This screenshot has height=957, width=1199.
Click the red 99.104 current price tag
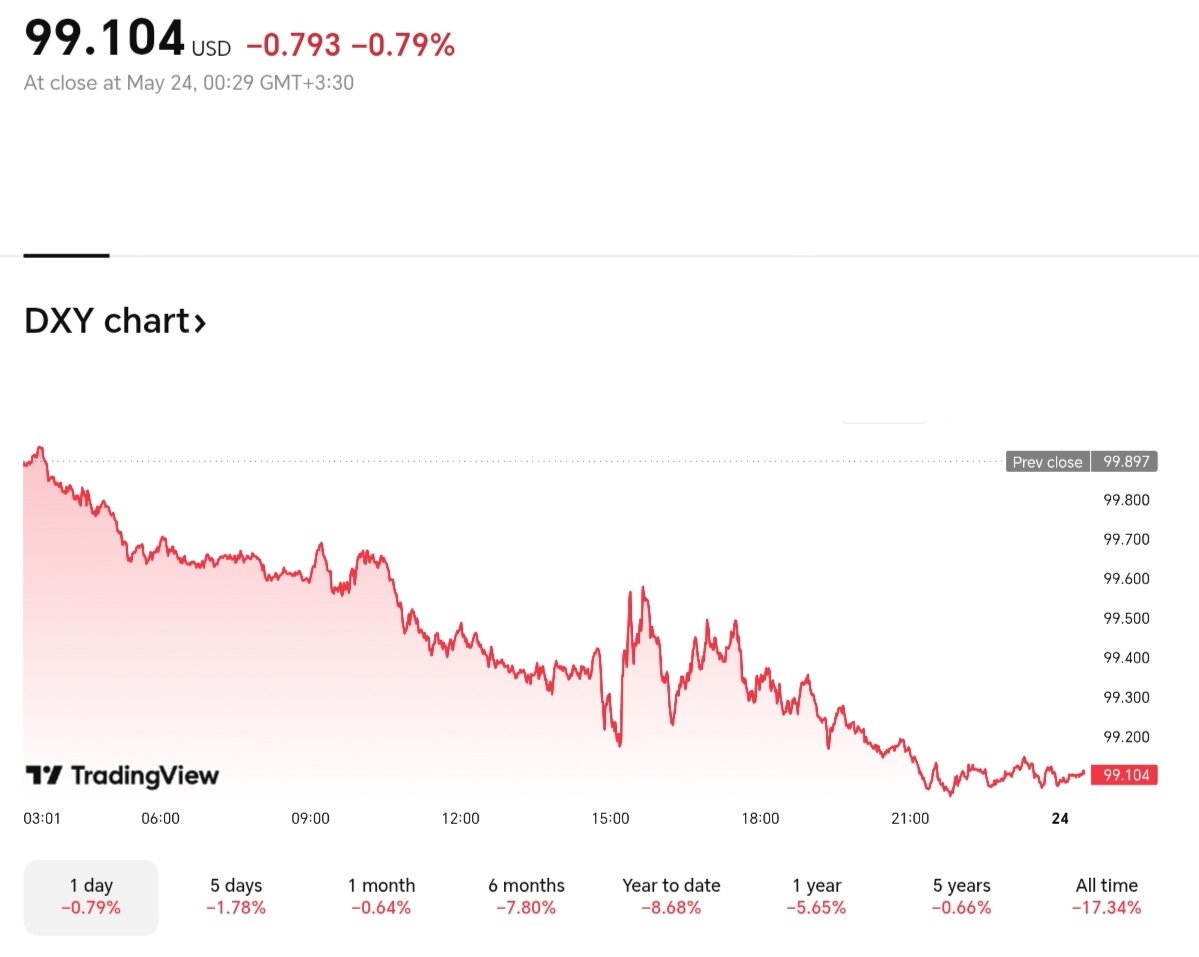tap(1124, 774)
